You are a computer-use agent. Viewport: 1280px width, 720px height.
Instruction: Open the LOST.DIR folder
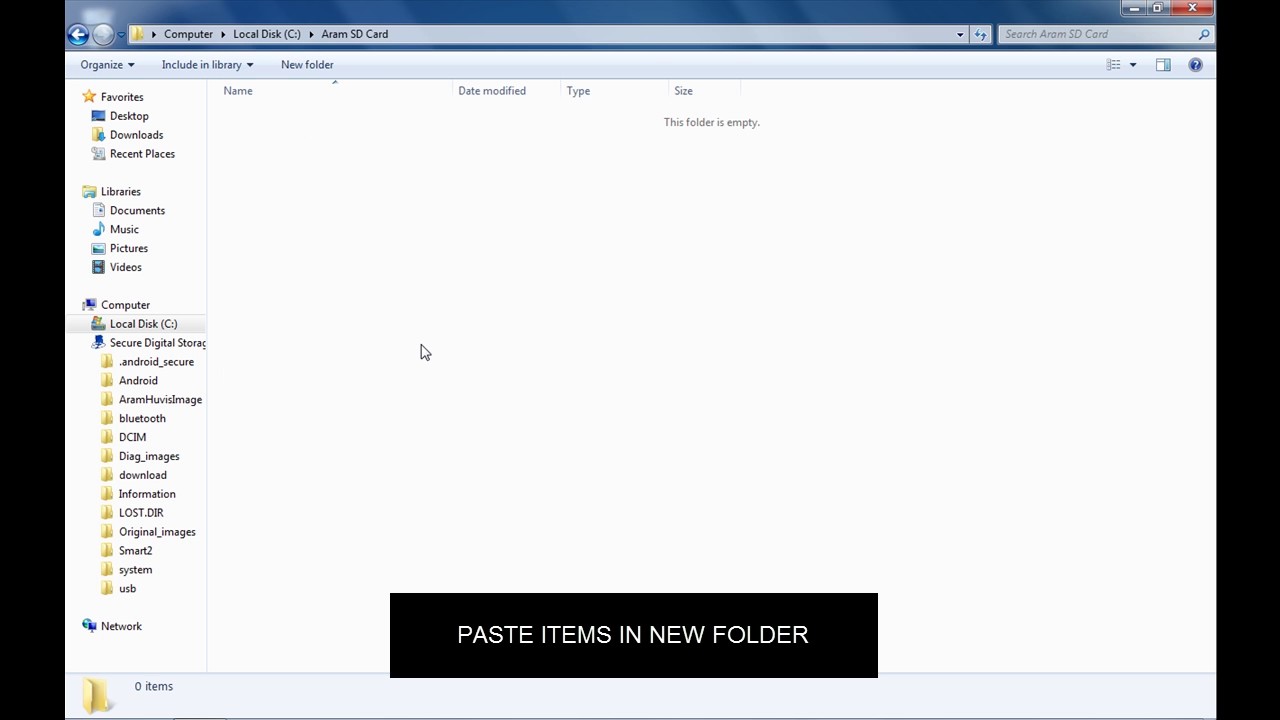click(141, 513)
